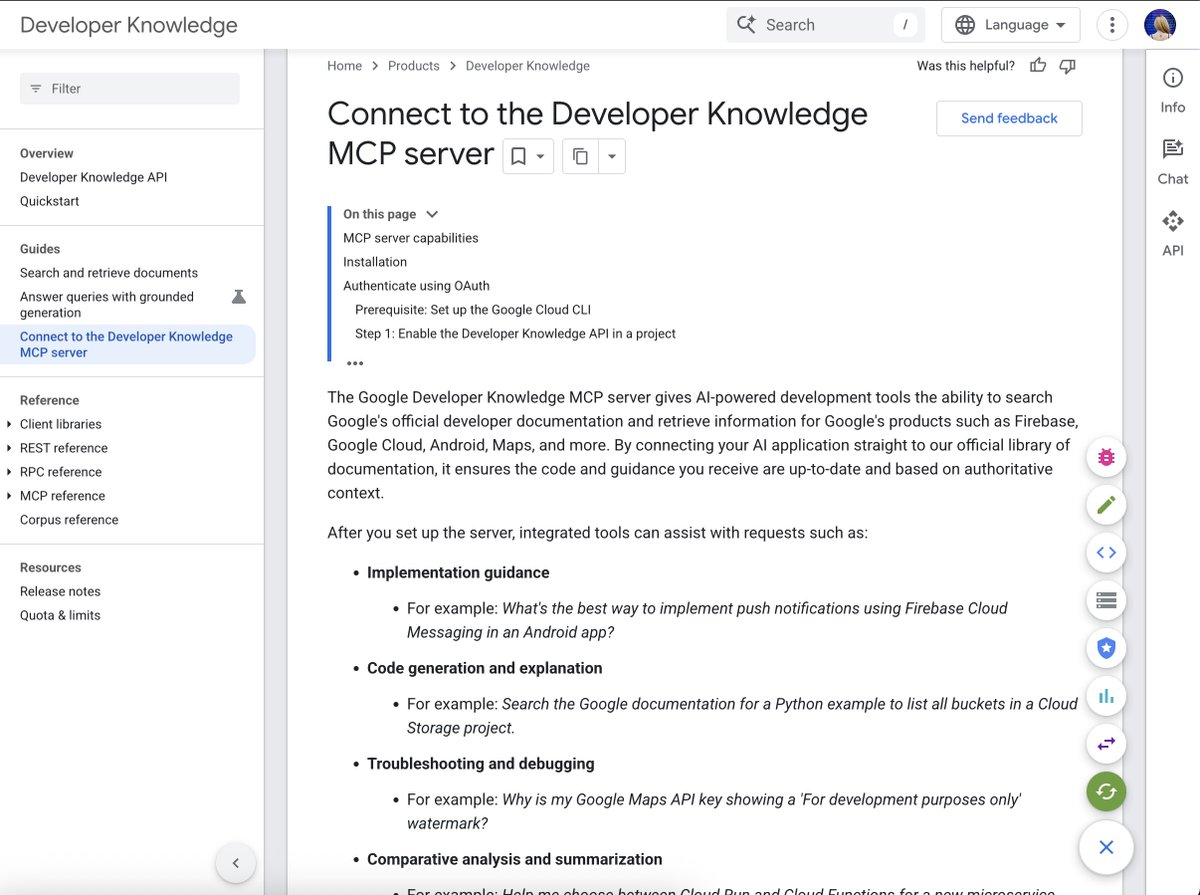Screen dimensions: 1200x895
Task: Open the Corpus reference sidebar item
Action: [x=69, y=520]
